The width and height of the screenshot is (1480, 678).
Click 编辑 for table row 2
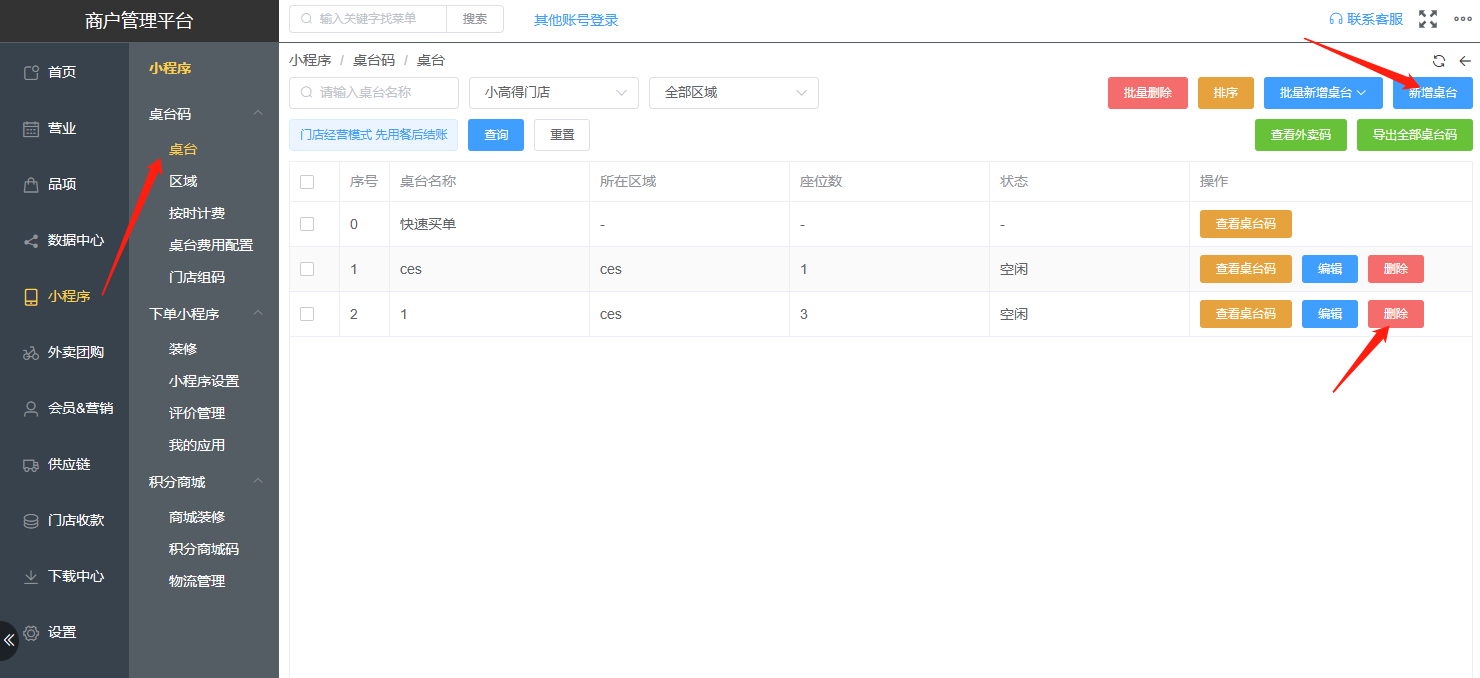[x=1330, y=314]
